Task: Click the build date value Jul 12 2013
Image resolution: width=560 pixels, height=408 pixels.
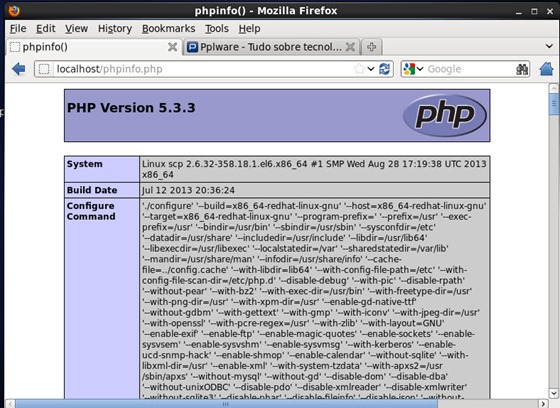Action: click(x=188, y=190)
